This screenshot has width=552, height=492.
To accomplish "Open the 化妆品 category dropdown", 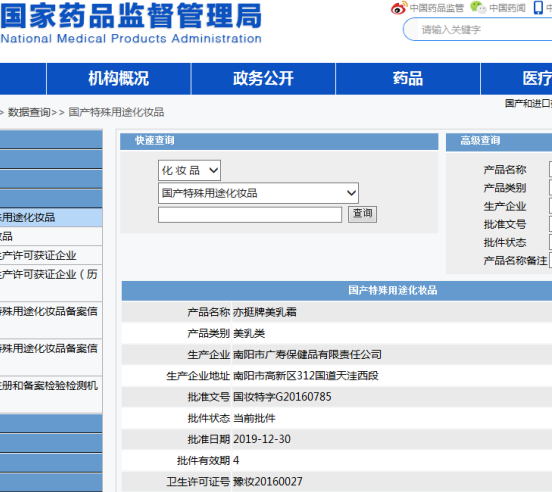I will click(x=189, y=170).
